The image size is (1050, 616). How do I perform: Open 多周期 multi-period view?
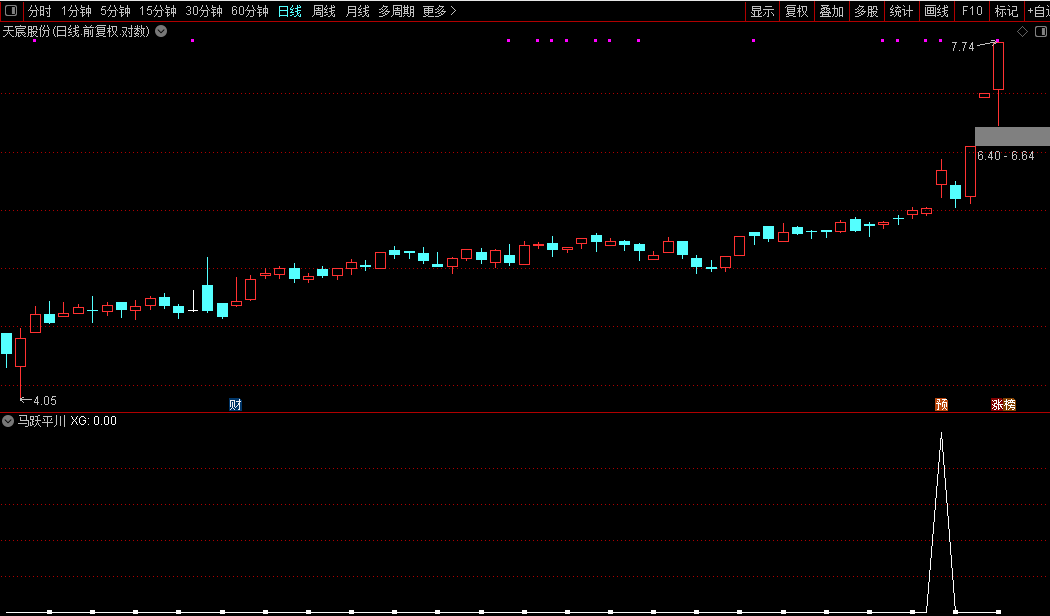396,11
